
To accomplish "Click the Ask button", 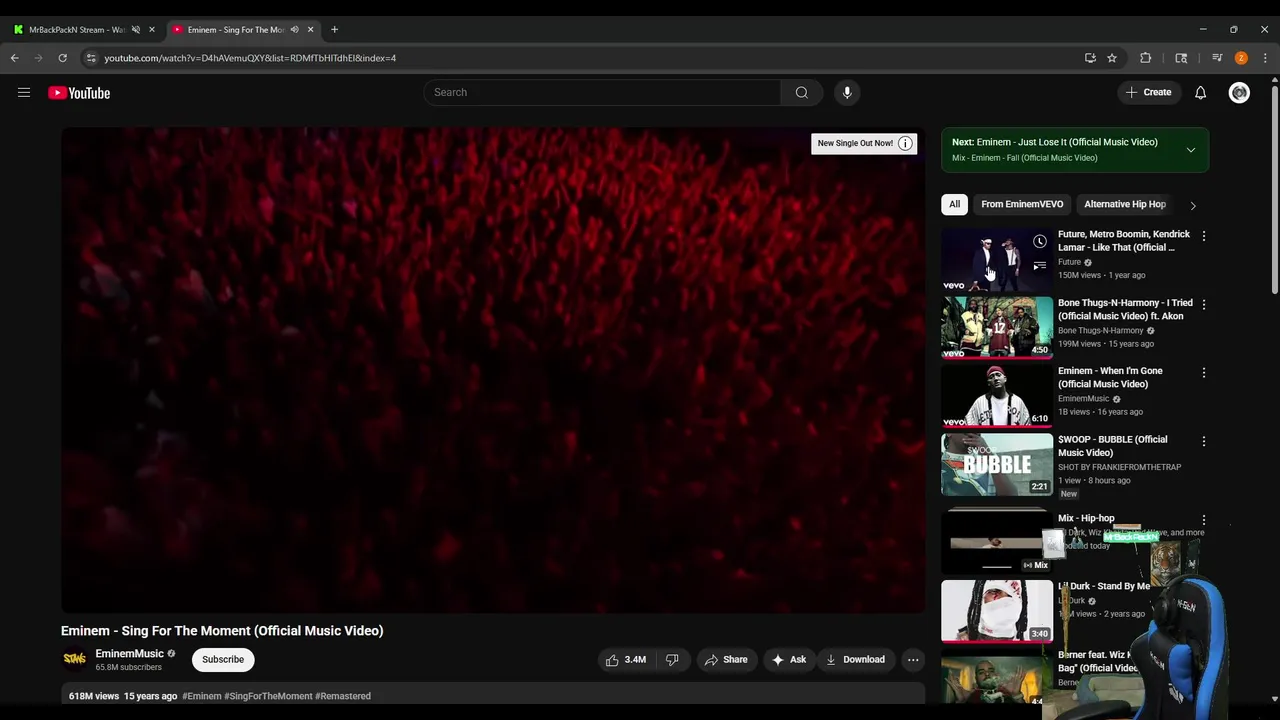I will pos(789,660).
